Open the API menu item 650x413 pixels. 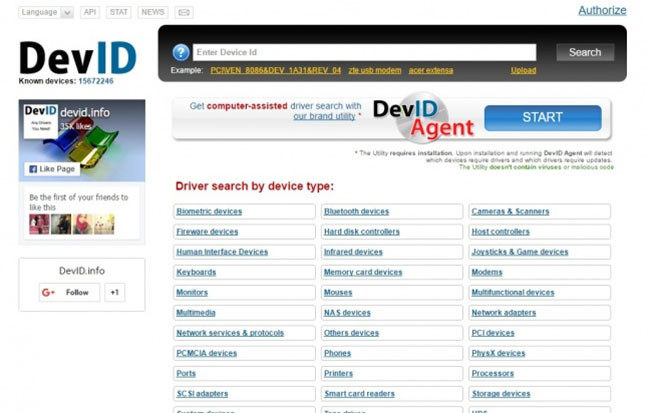(90, 12)
